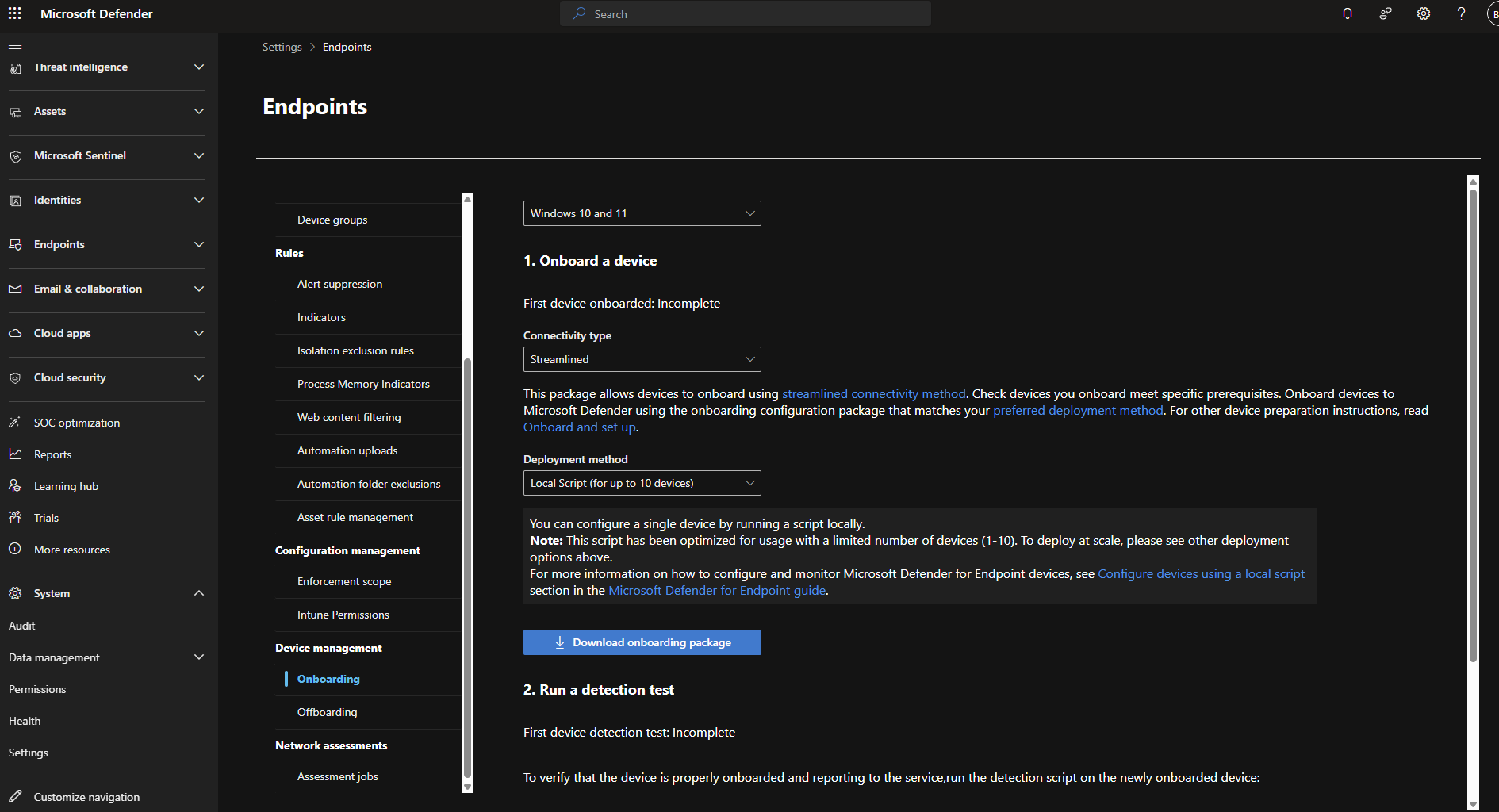Open the streamlined connectivity method link
The height and width of the screenshot is (812, 1499).
[x=873, y=393]
